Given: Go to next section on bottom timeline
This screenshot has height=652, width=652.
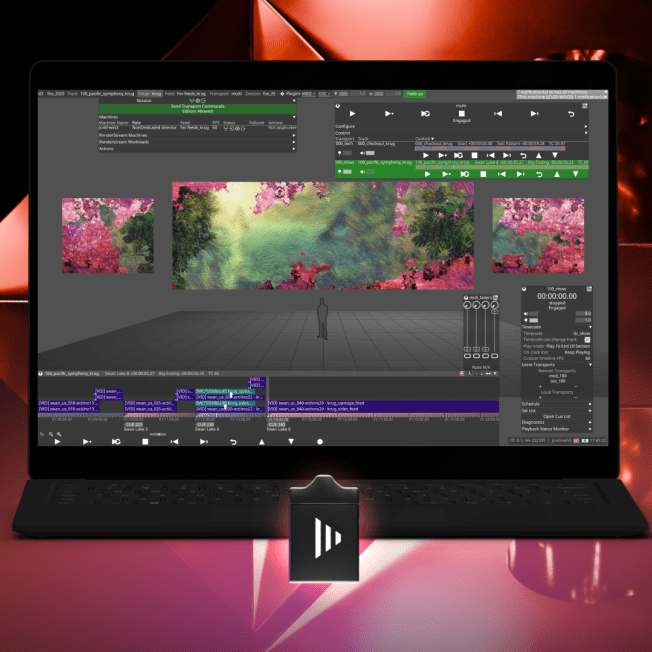Looking at the screenshot, I should 203,442.
